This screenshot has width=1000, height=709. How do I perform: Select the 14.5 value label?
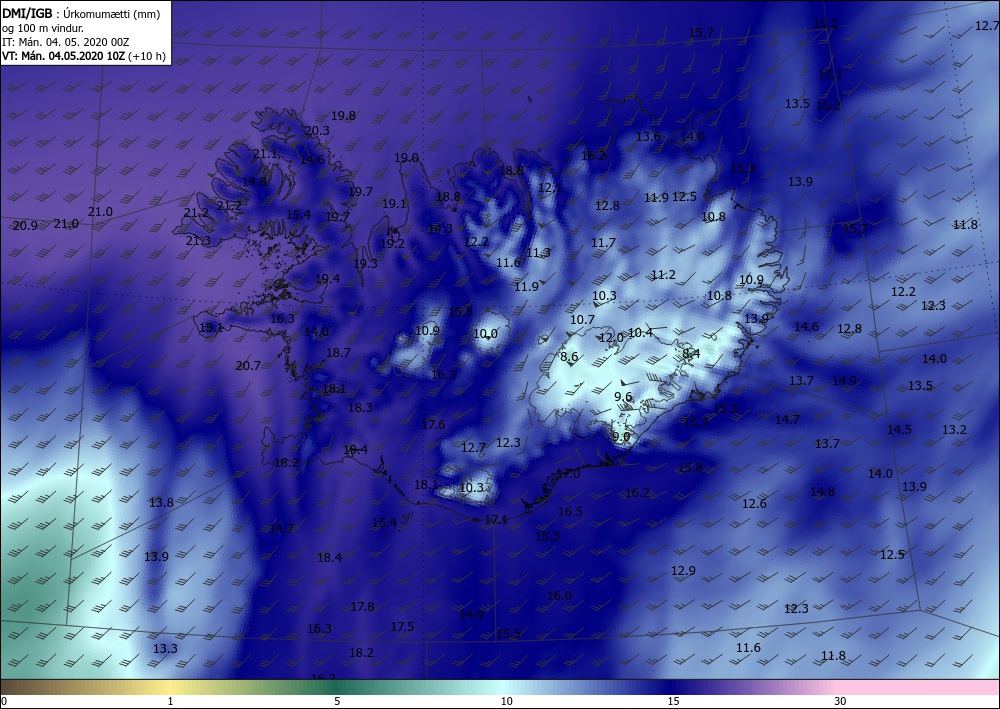point(899,430)
